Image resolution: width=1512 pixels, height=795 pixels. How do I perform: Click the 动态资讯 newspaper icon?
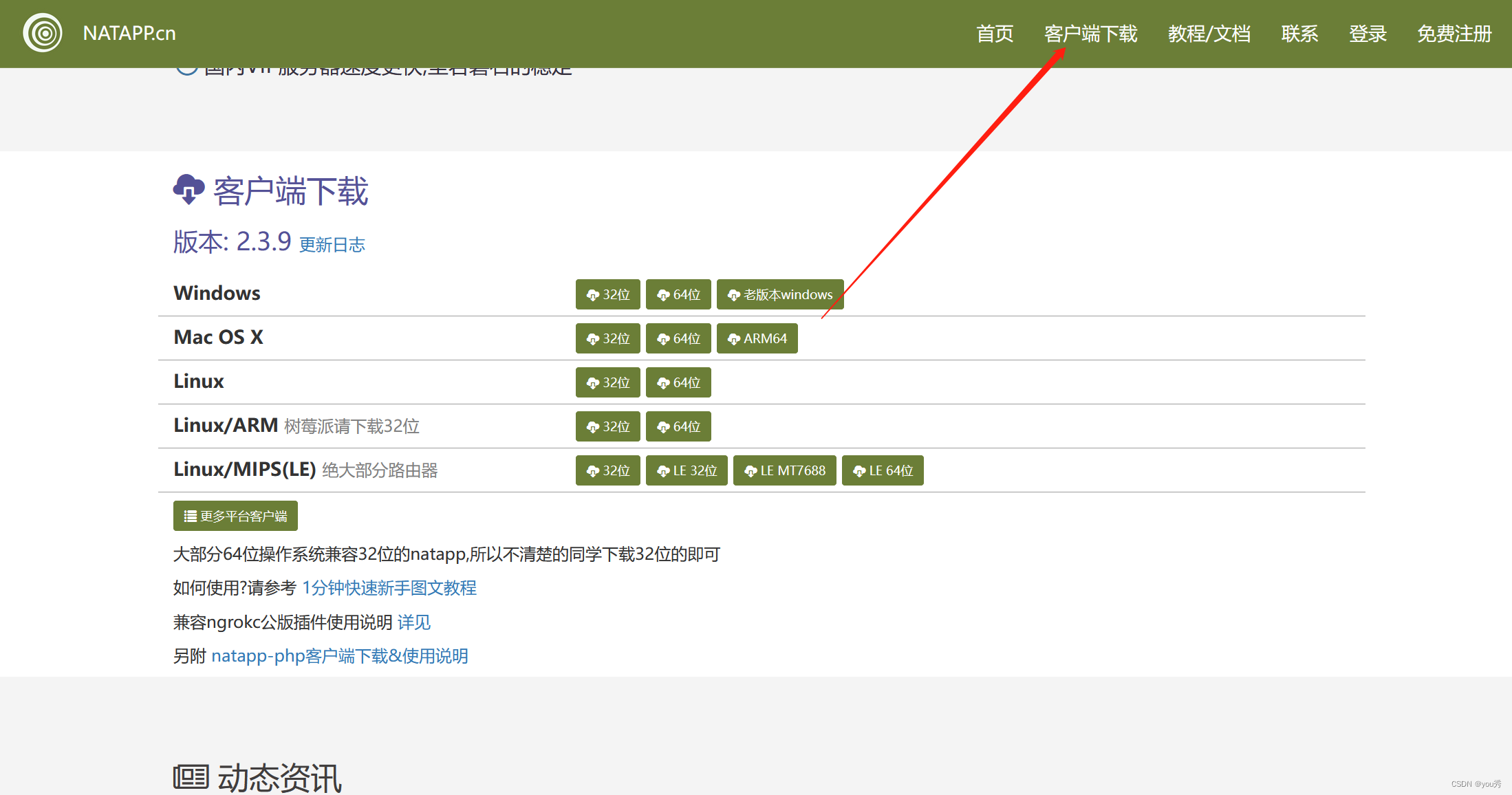191,777
